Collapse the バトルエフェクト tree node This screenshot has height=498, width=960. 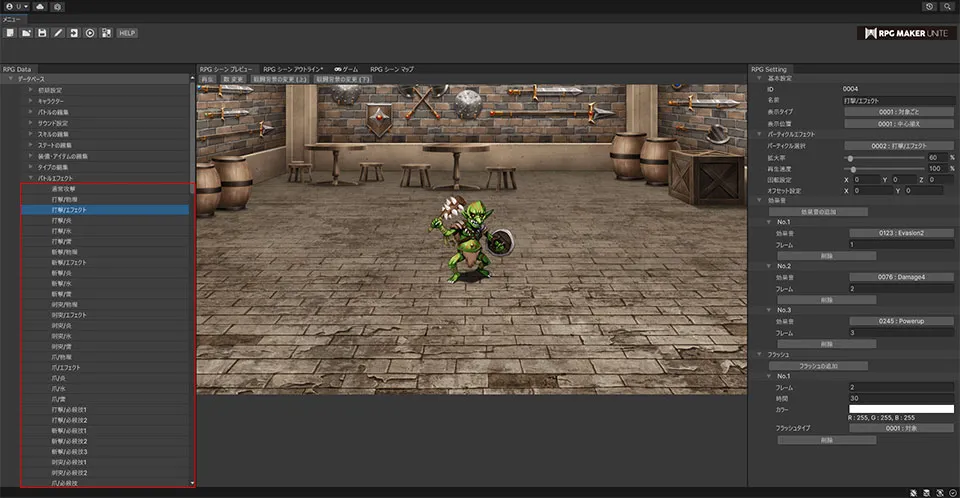point(31,177)
